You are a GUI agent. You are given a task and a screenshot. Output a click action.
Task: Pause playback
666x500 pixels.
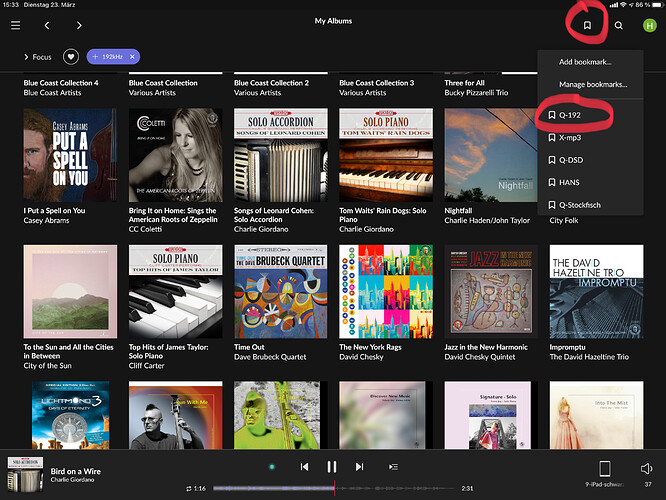pos(331,467)
